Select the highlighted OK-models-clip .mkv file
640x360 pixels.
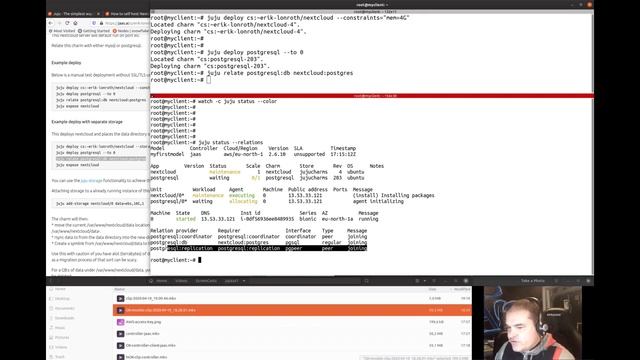pos(292,310)
